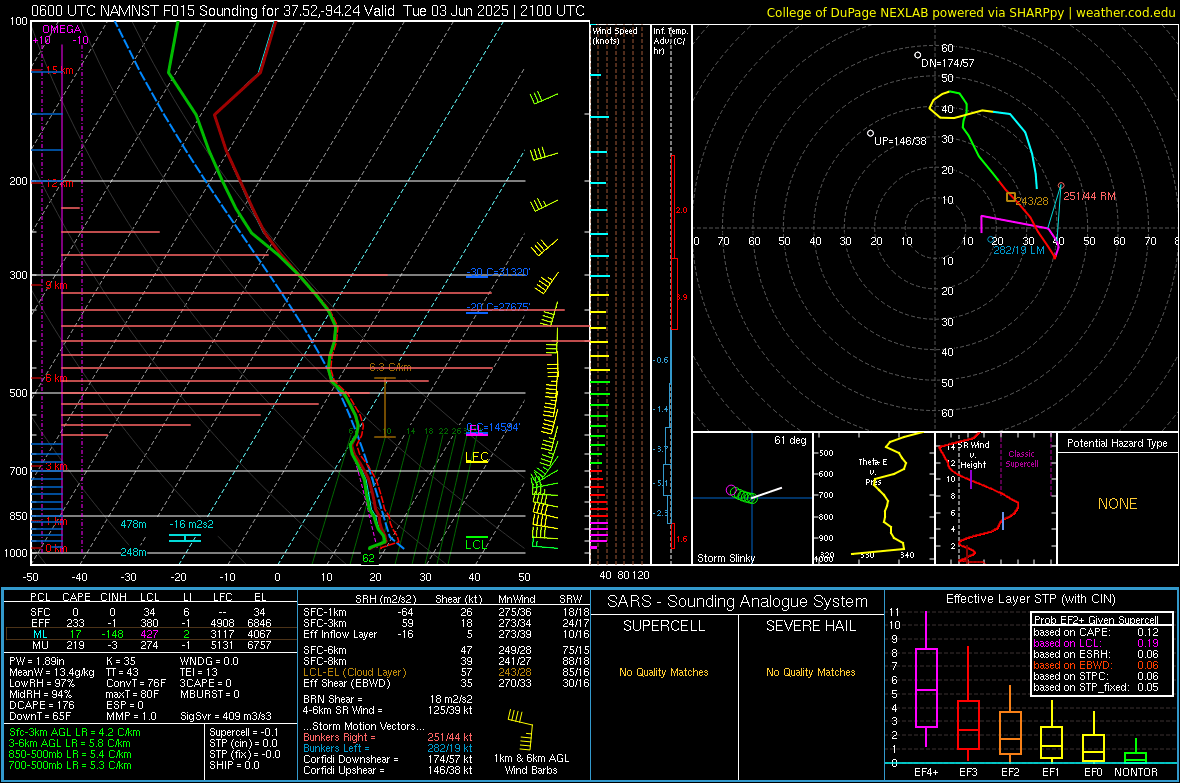Click the Inf. Temp. Adv. panel header
This screenshot has width=1180, height=783.
[670, 41]
